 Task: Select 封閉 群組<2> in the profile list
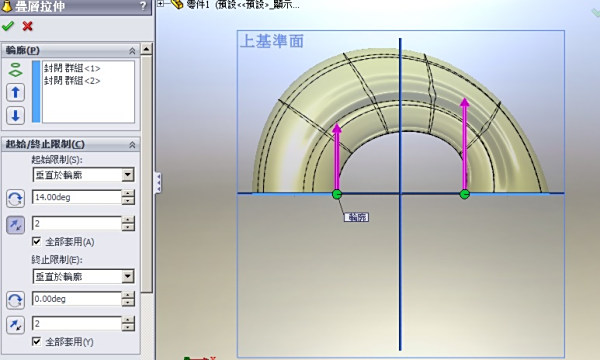[x=72, y=81]
